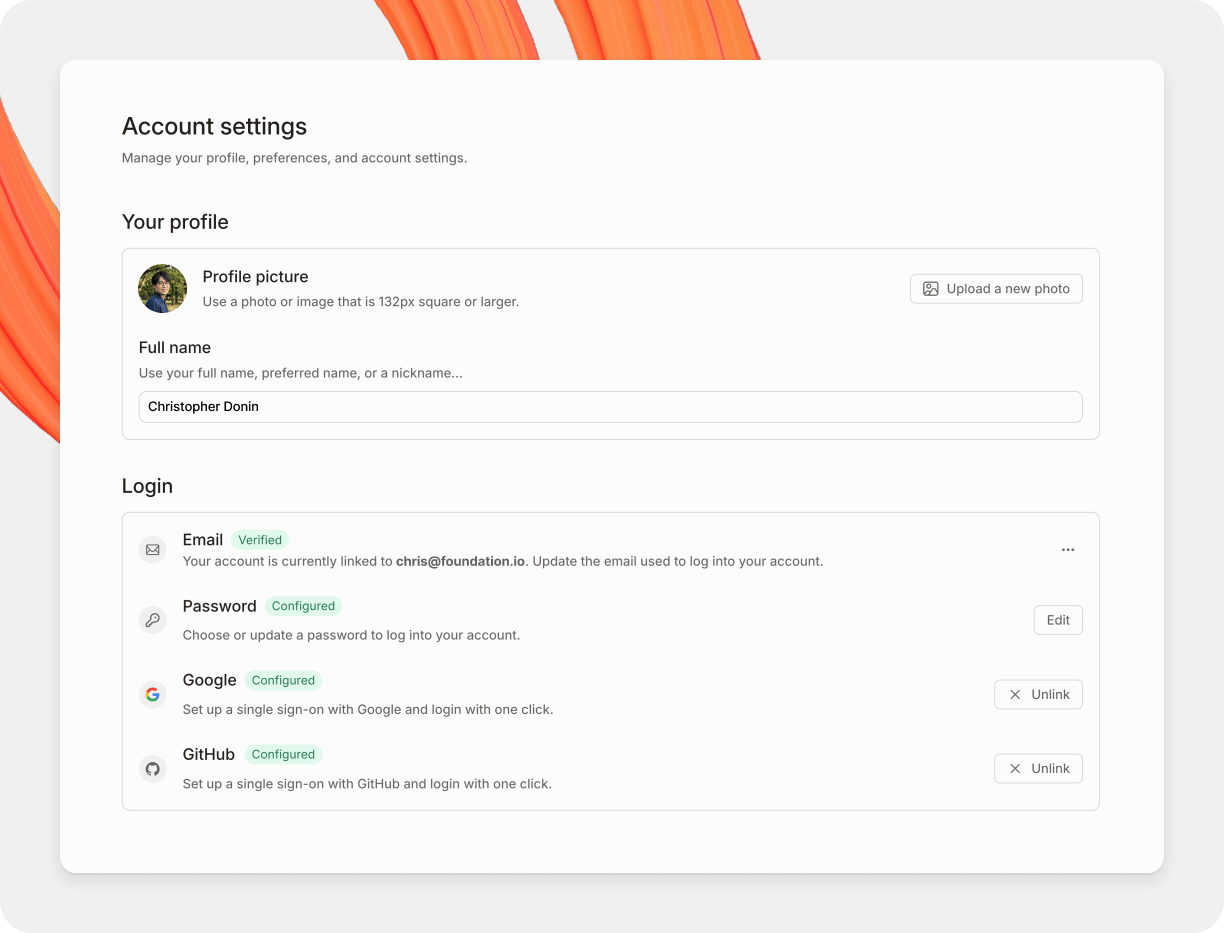
Task: Click the X icon on the GitHub Unlink button
Action: click(x=1015, y=768)
